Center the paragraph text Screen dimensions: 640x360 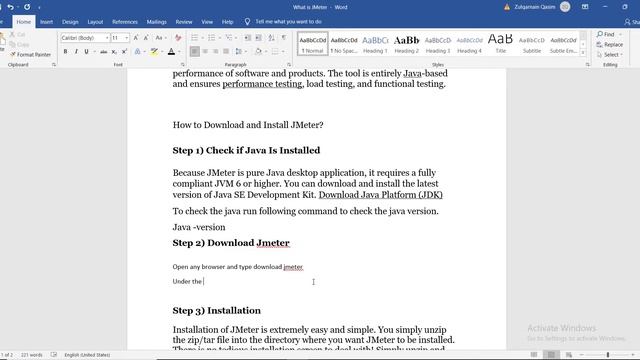point(205,51)
